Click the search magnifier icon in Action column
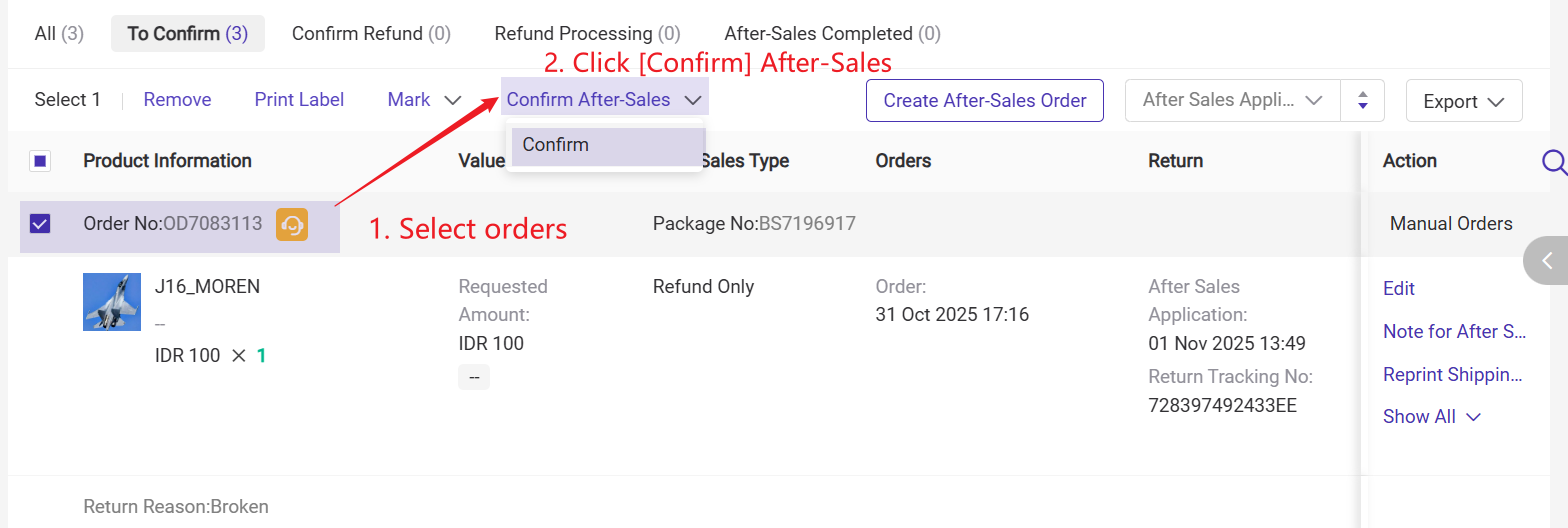The image size is (1568, 528). (x=1553, y=162)
